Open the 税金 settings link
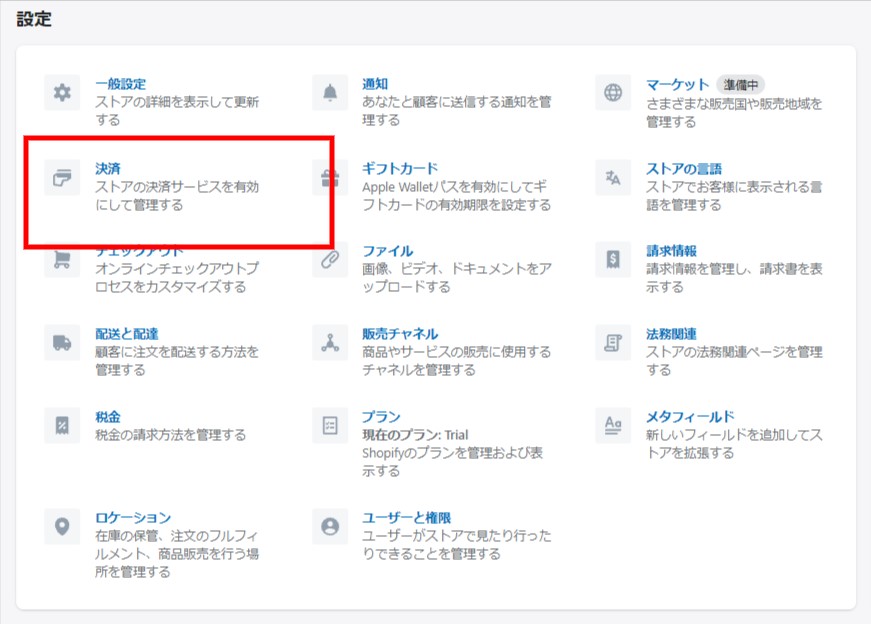Image resolution: width=871 pixels, height=624 pixels. (x=108, y=417)
